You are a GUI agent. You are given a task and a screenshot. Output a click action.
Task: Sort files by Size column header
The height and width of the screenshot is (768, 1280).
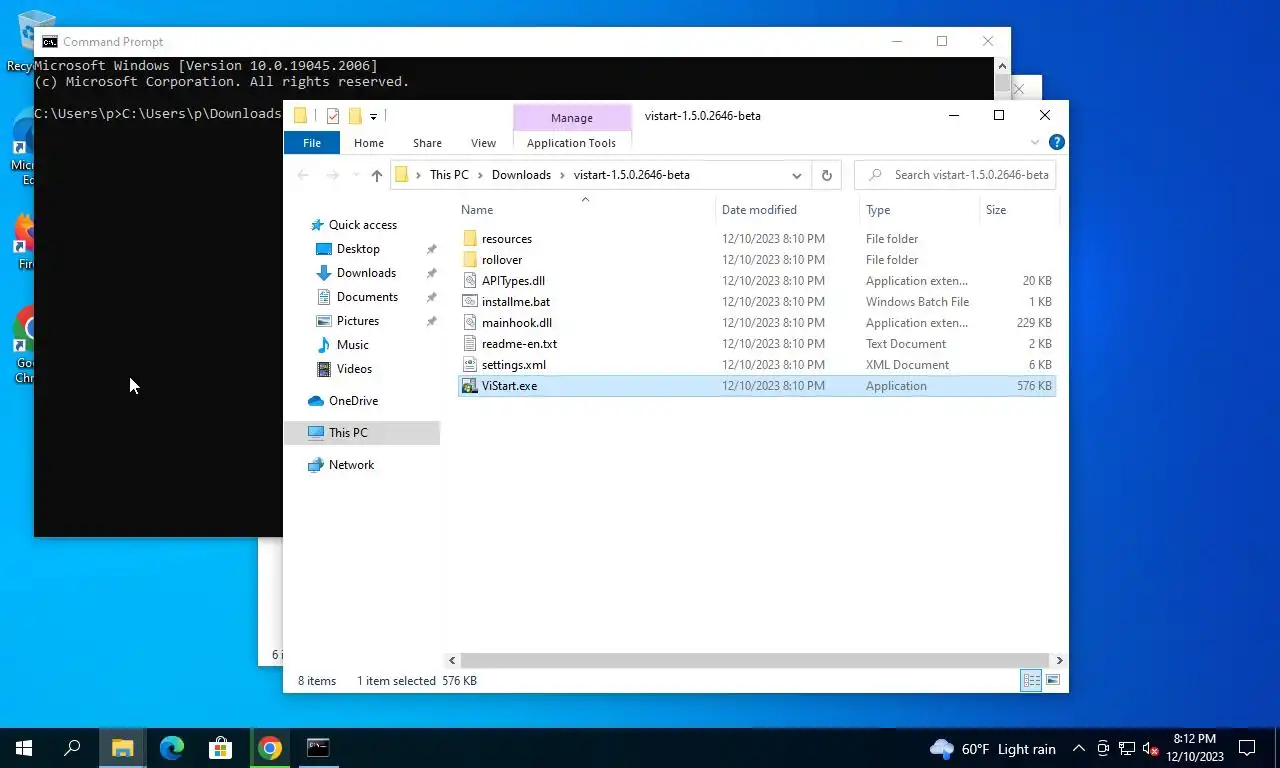coord(1018,210)
